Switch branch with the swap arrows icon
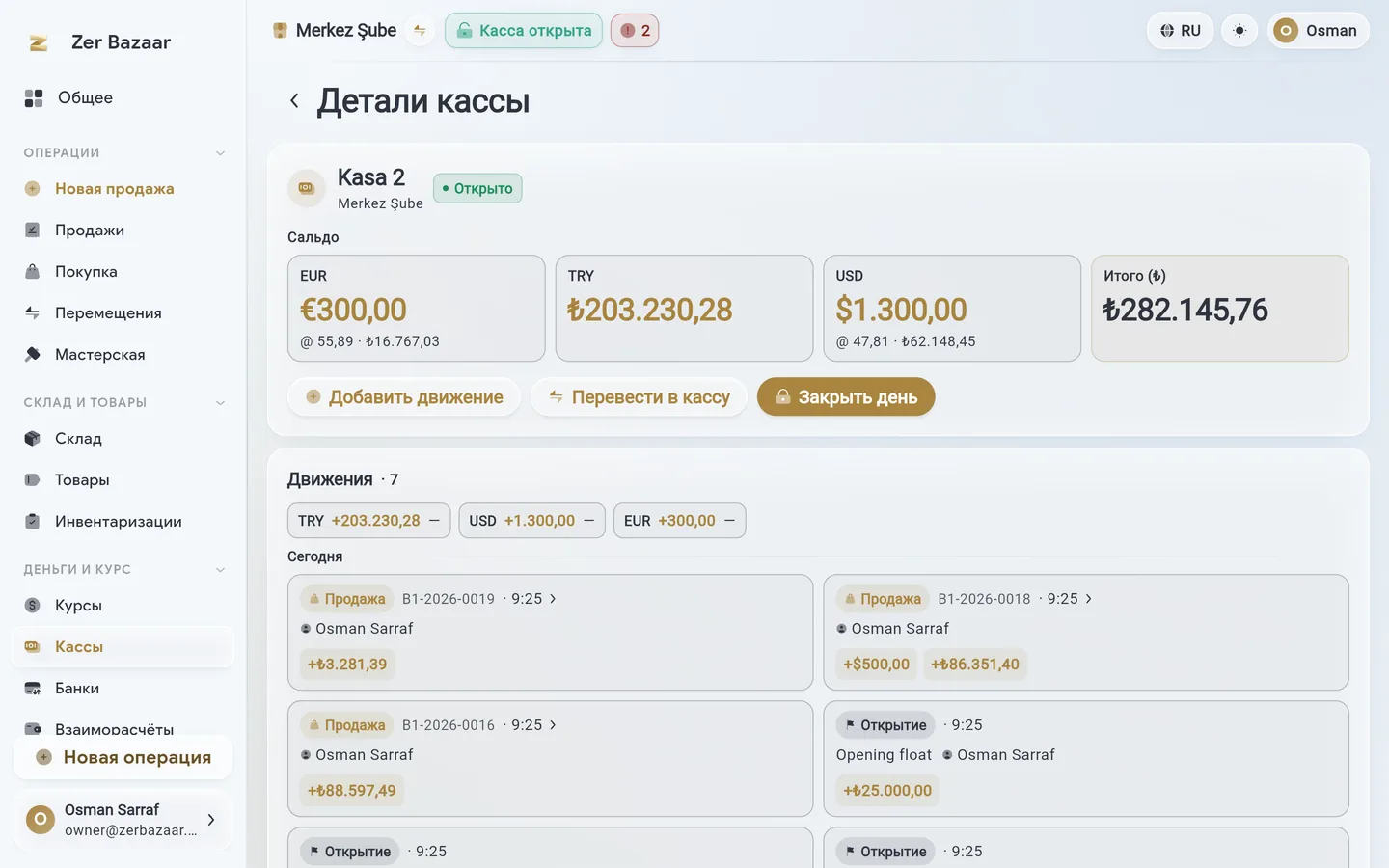 420,31
